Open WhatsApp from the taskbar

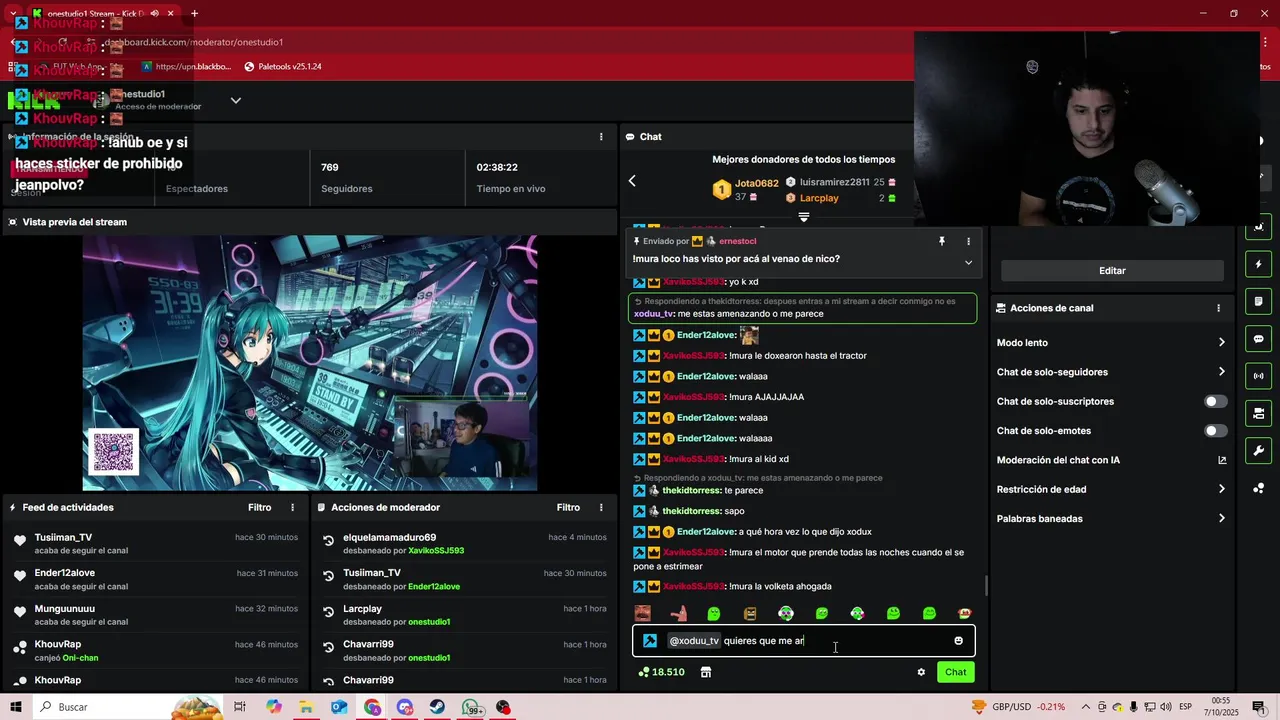point(472,707)
